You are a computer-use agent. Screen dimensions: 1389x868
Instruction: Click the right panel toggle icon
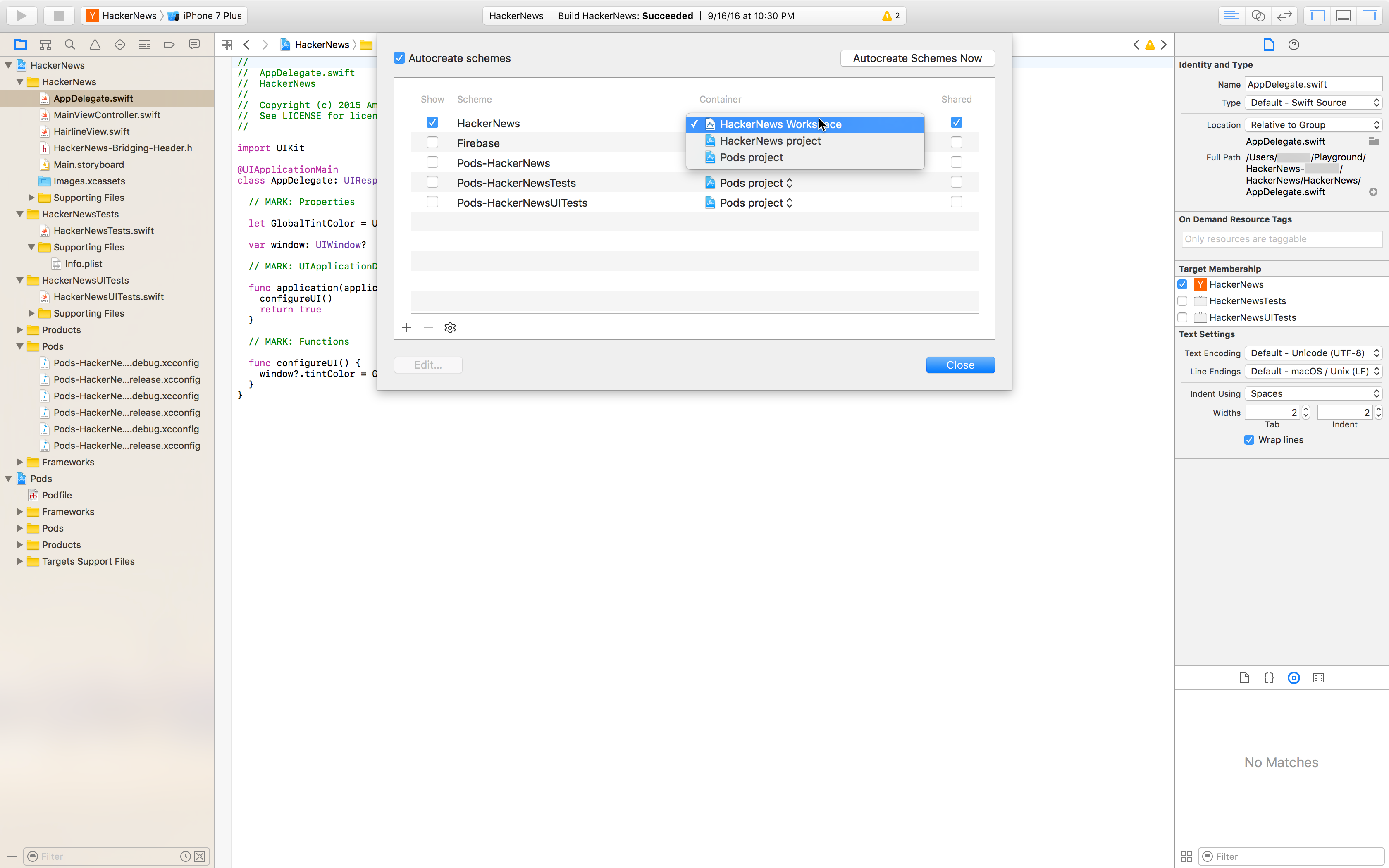pos(1370,15)
